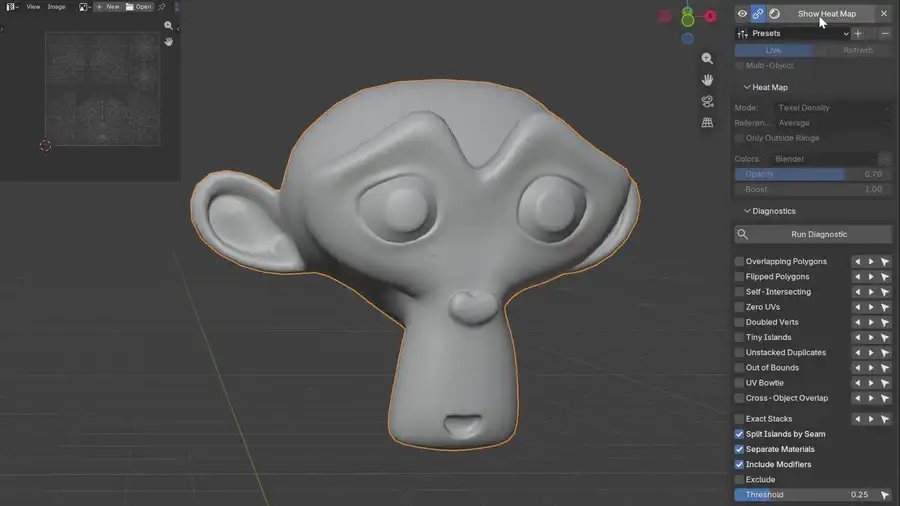Screen dimensions: 900x506
Task: Click the red X axis on gizmo
Action: click(x=711, y=16)
